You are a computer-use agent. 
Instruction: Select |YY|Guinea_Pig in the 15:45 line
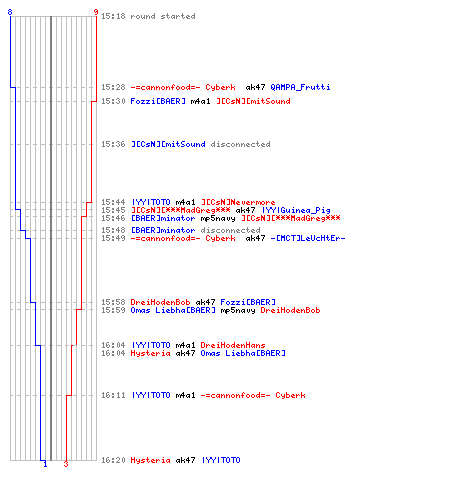pyautogui.click(x=296, y=210)
